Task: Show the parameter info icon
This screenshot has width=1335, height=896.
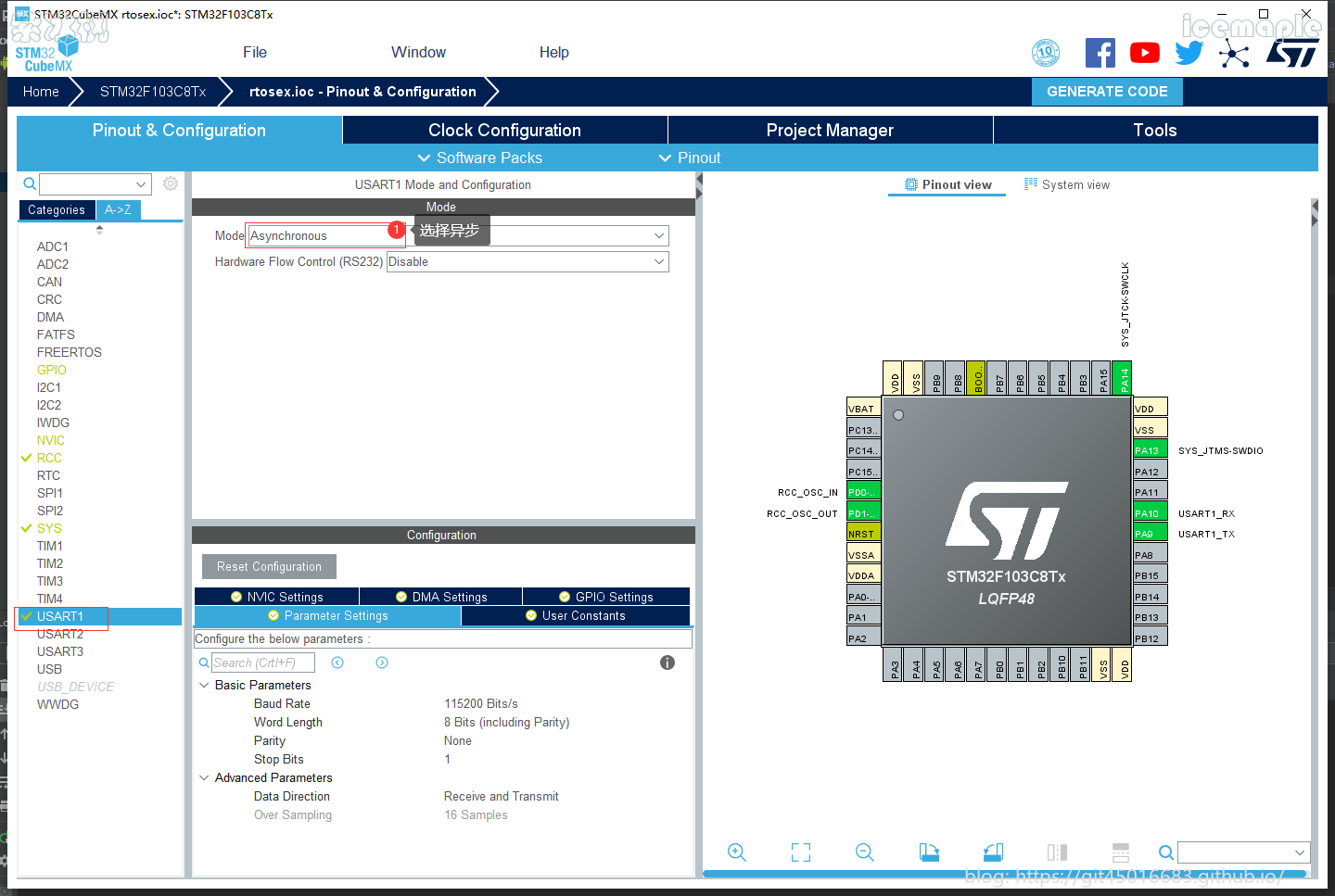Action: click(667, 663)
